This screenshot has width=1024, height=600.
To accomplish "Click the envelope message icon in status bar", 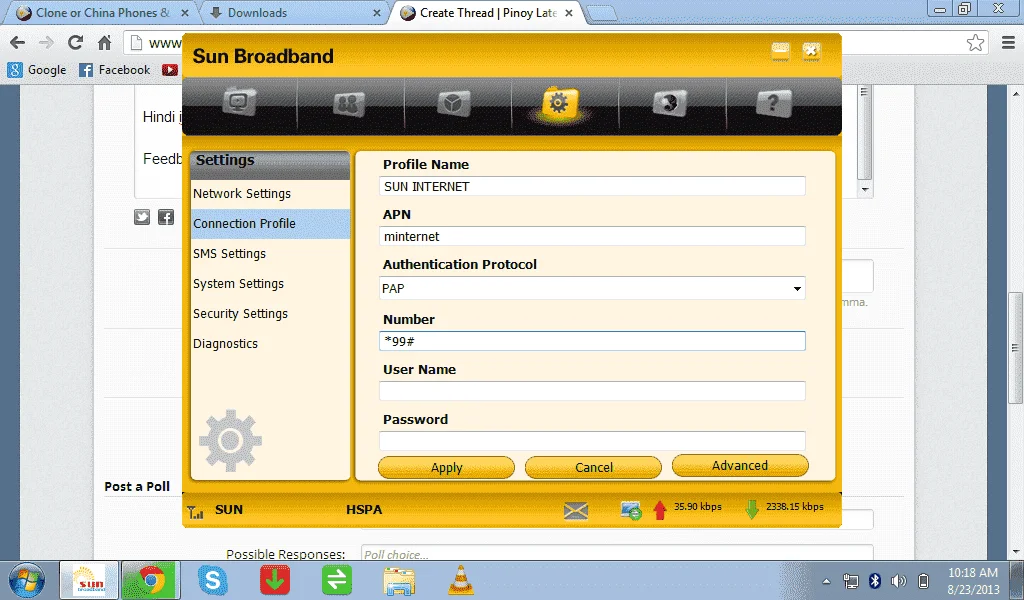I will 576,511.
